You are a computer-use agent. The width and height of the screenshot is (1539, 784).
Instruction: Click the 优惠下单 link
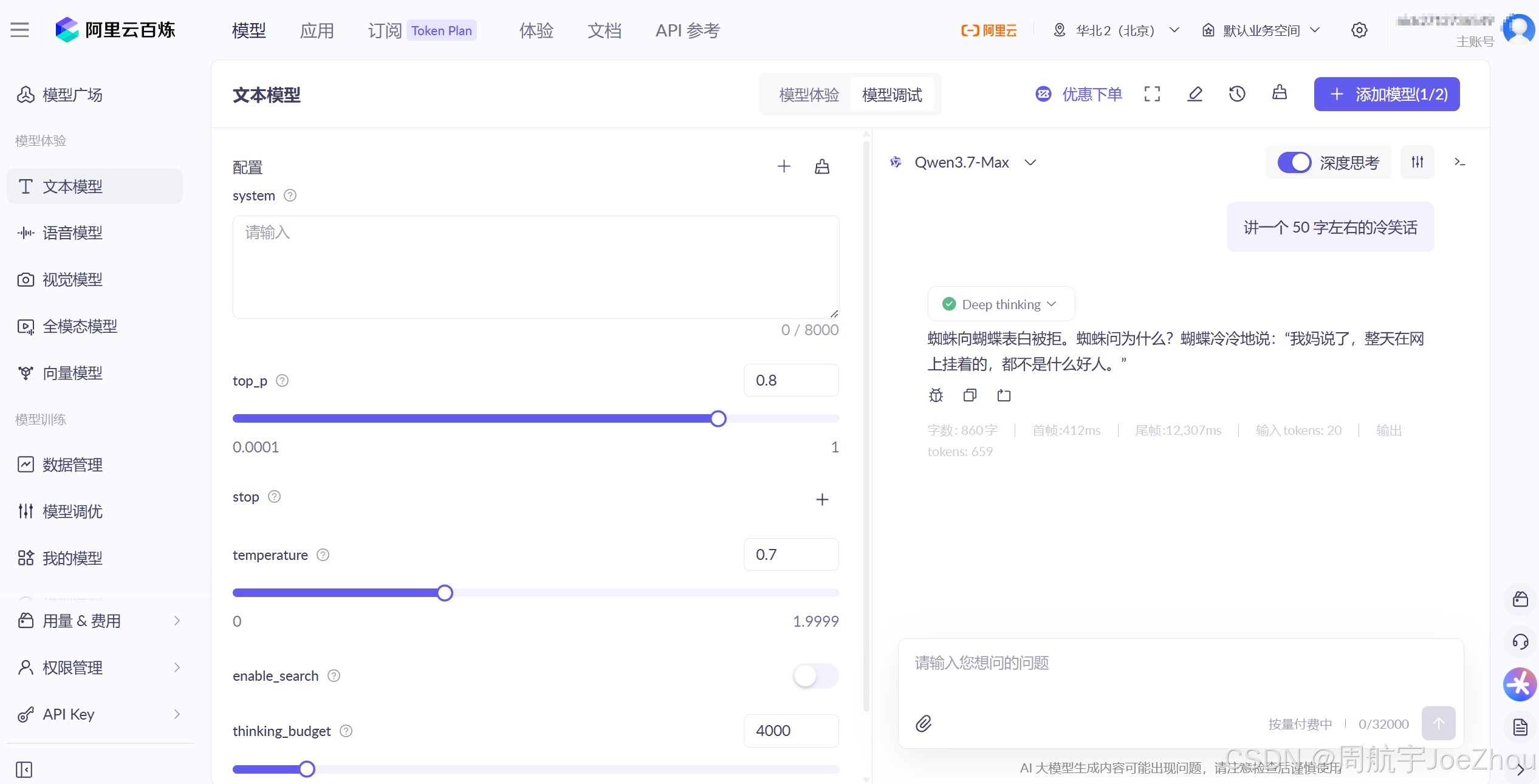click(1079, 94)
